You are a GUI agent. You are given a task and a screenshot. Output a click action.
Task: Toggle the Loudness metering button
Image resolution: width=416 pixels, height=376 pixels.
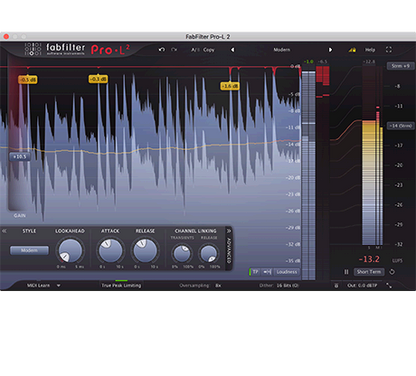pos(286,272)
